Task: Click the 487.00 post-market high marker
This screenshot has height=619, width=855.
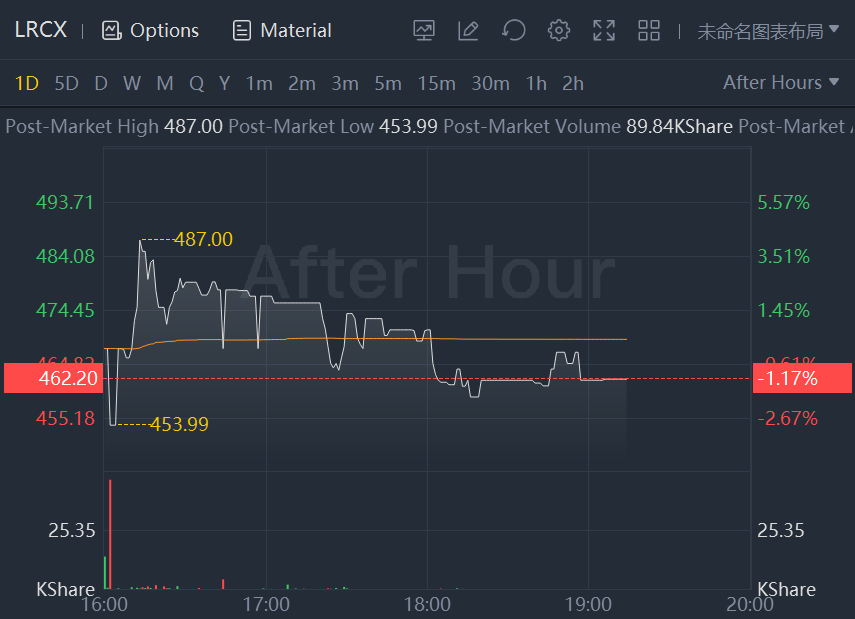Action: click(x=203, y=239)
